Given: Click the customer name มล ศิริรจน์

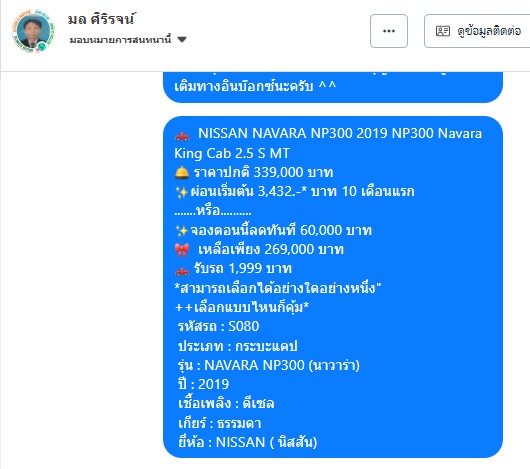Looking at the screenshot, I should 101,19.
